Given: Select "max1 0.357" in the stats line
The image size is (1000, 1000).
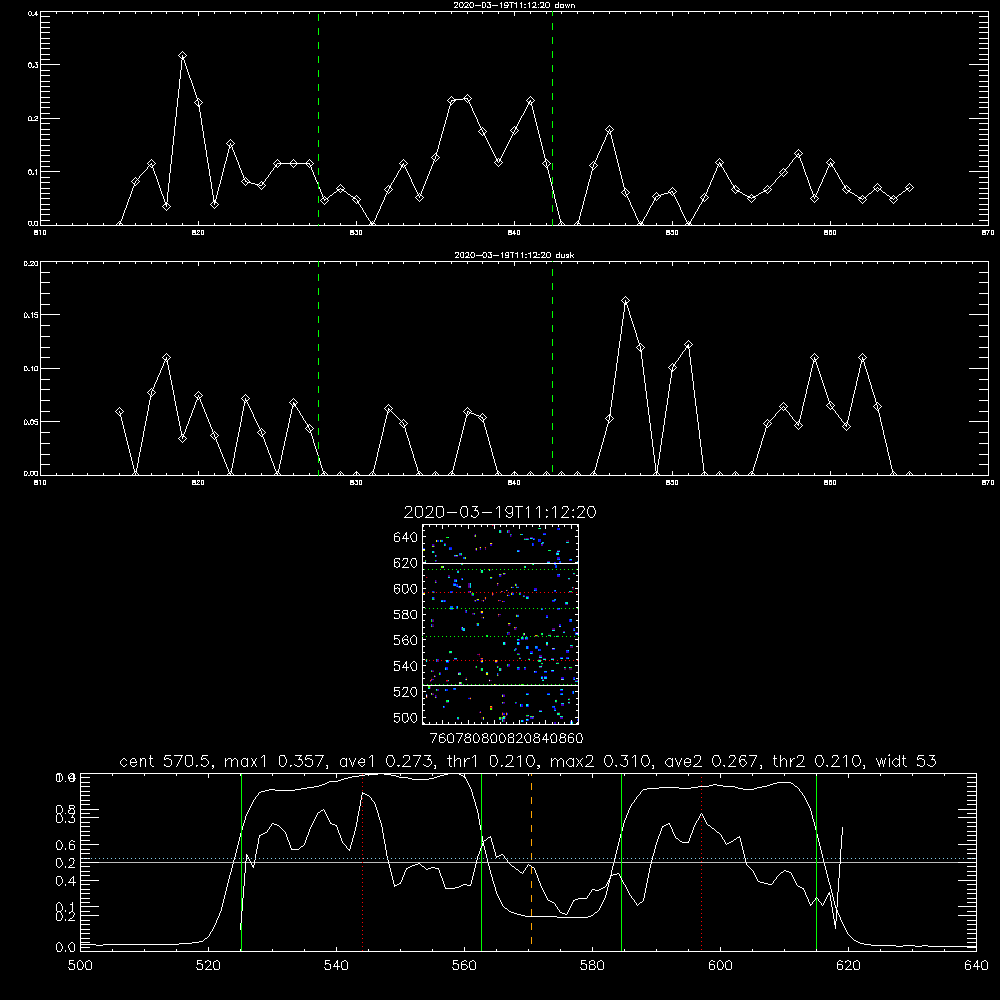Looking at the screenshot, I should [x=276, y=761].
